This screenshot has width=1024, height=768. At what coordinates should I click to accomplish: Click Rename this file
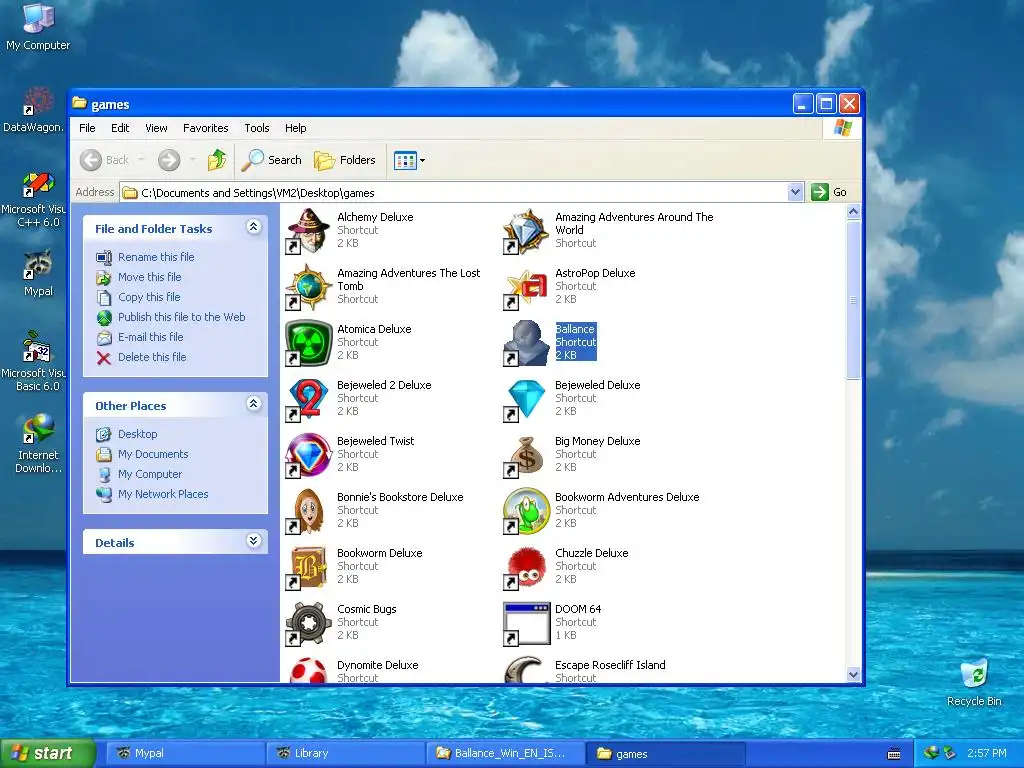point(156,257)
